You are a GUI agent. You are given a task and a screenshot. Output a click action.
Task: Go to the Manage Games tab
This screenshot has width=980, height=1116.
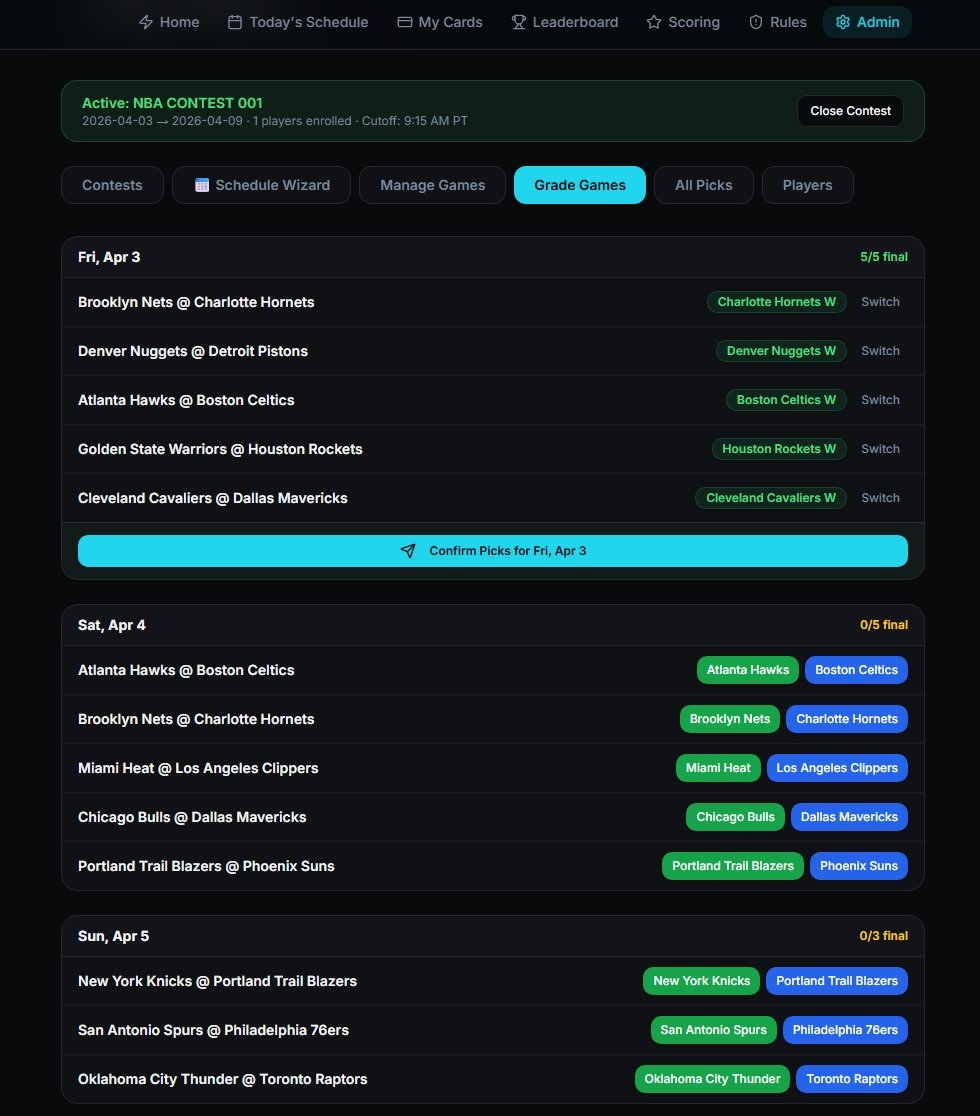pos(432,185)
